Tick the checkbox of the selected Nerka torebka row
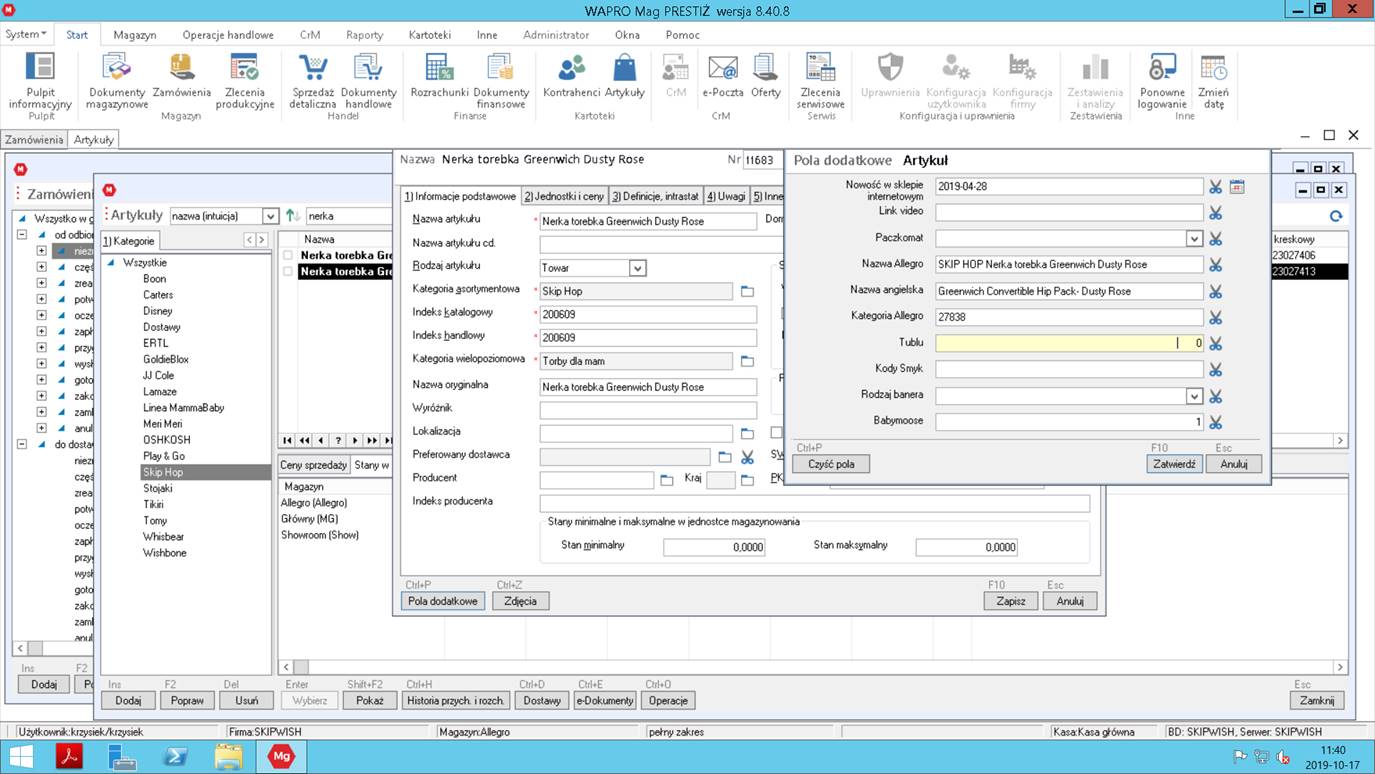This screenshot has width=1375, height=774. pos(288,272)
